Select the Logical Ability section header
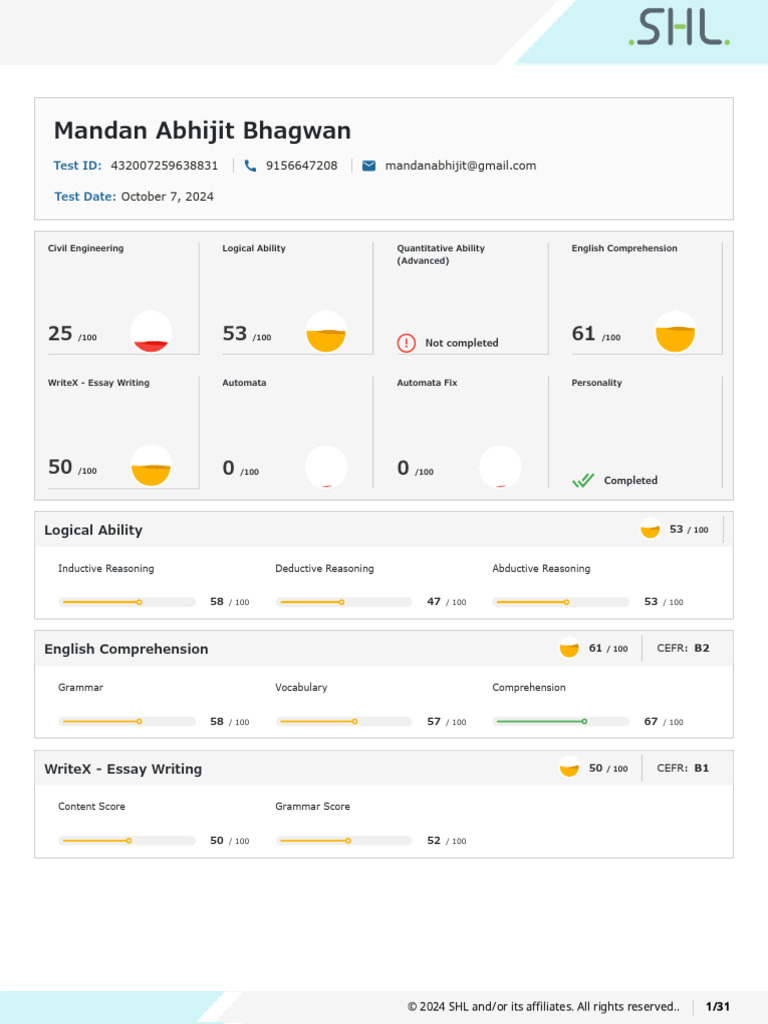The height and width of the screenshot is (1024, 768). point(94,530)
